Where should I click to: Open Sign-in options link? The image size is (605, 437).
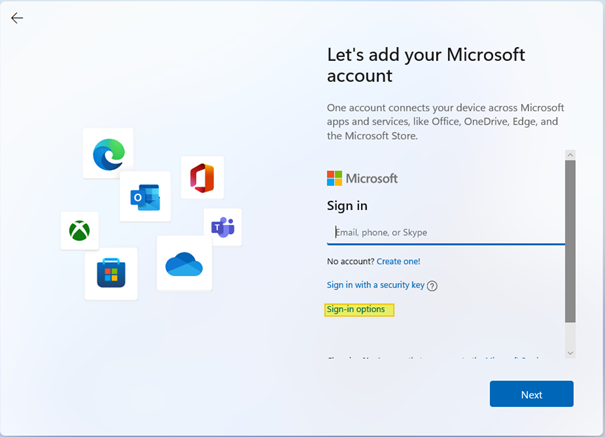coord(356,309)
